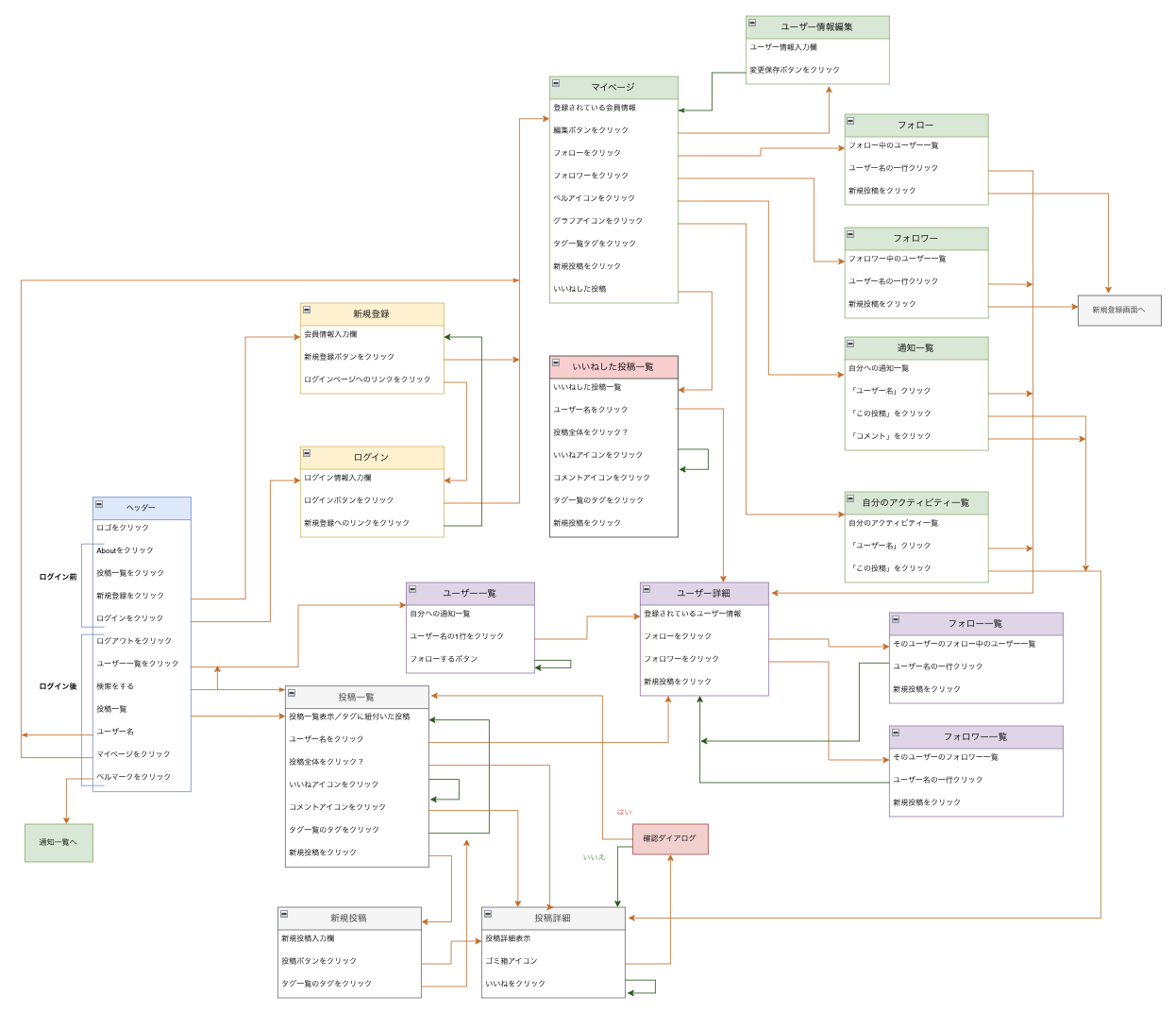Click the はい label near 確認ダイアログ
The height and width of the screenshot is (1012, 1176).
coord(625,810)
